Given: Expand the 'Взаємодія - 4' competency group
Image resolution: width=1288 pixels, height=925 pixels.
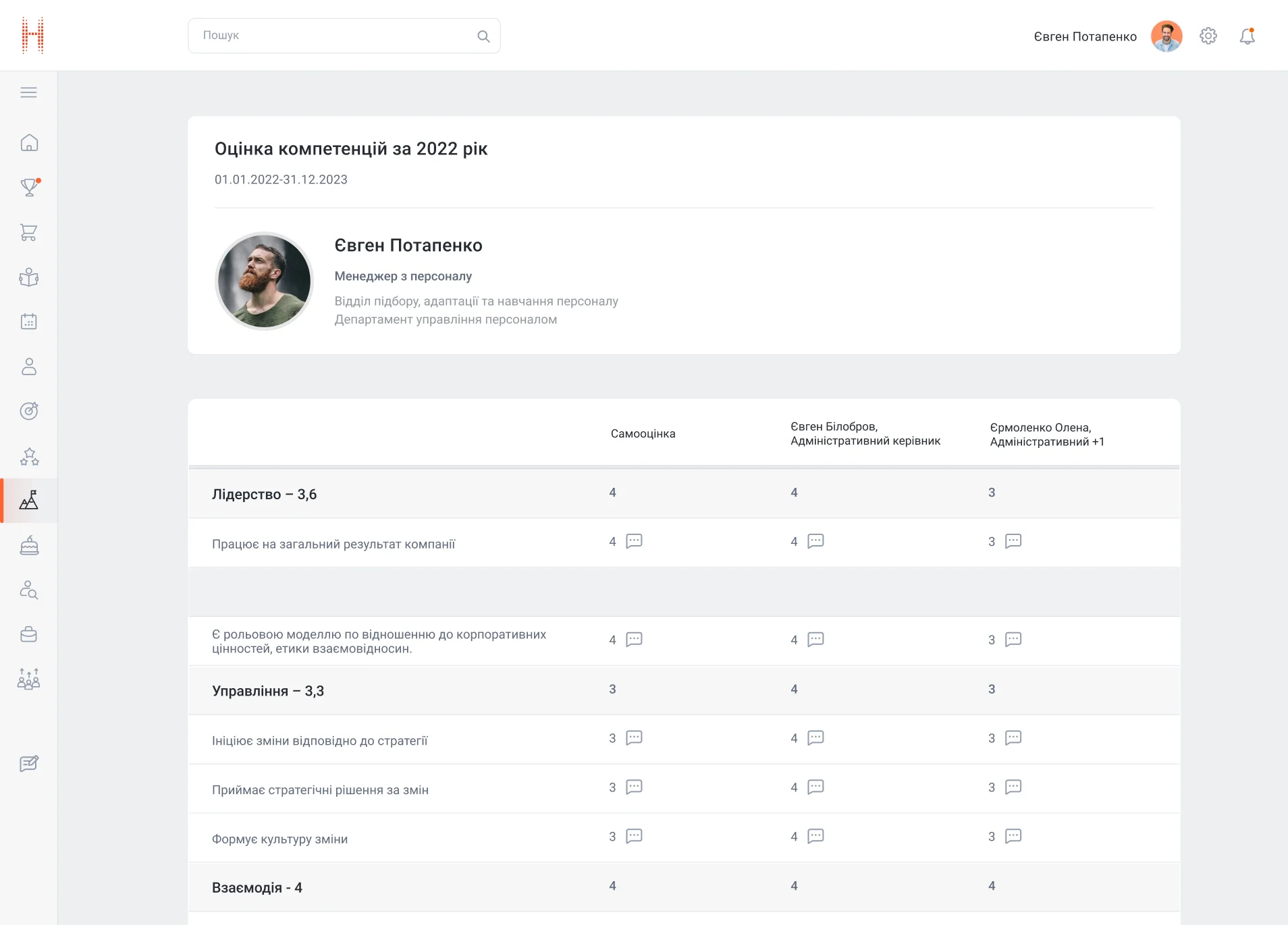Looking at the screenshot, I should pyautogui.click(x=257, y=888).
